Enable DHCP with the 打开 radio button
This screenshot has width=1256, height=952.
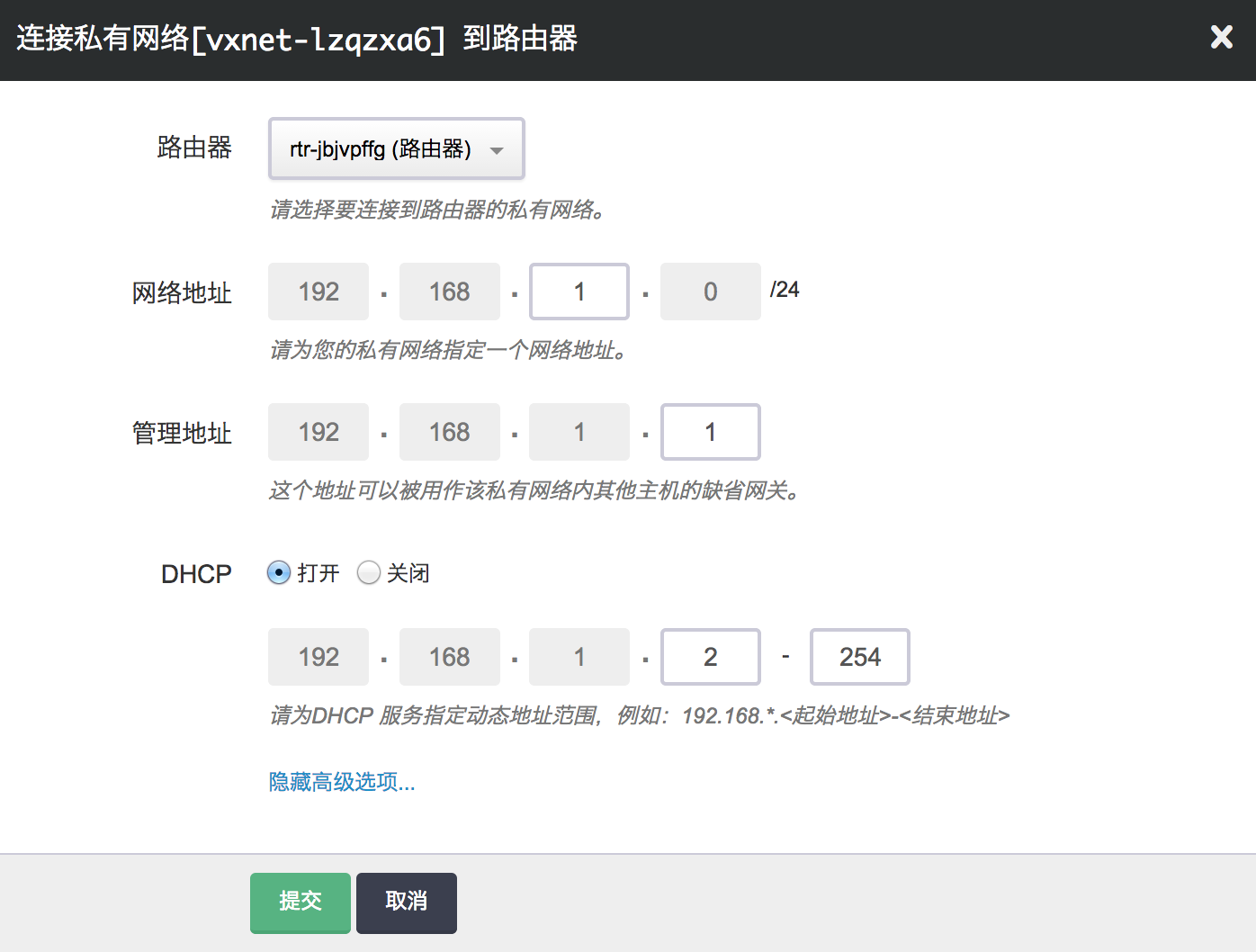(x=279, y=573)
